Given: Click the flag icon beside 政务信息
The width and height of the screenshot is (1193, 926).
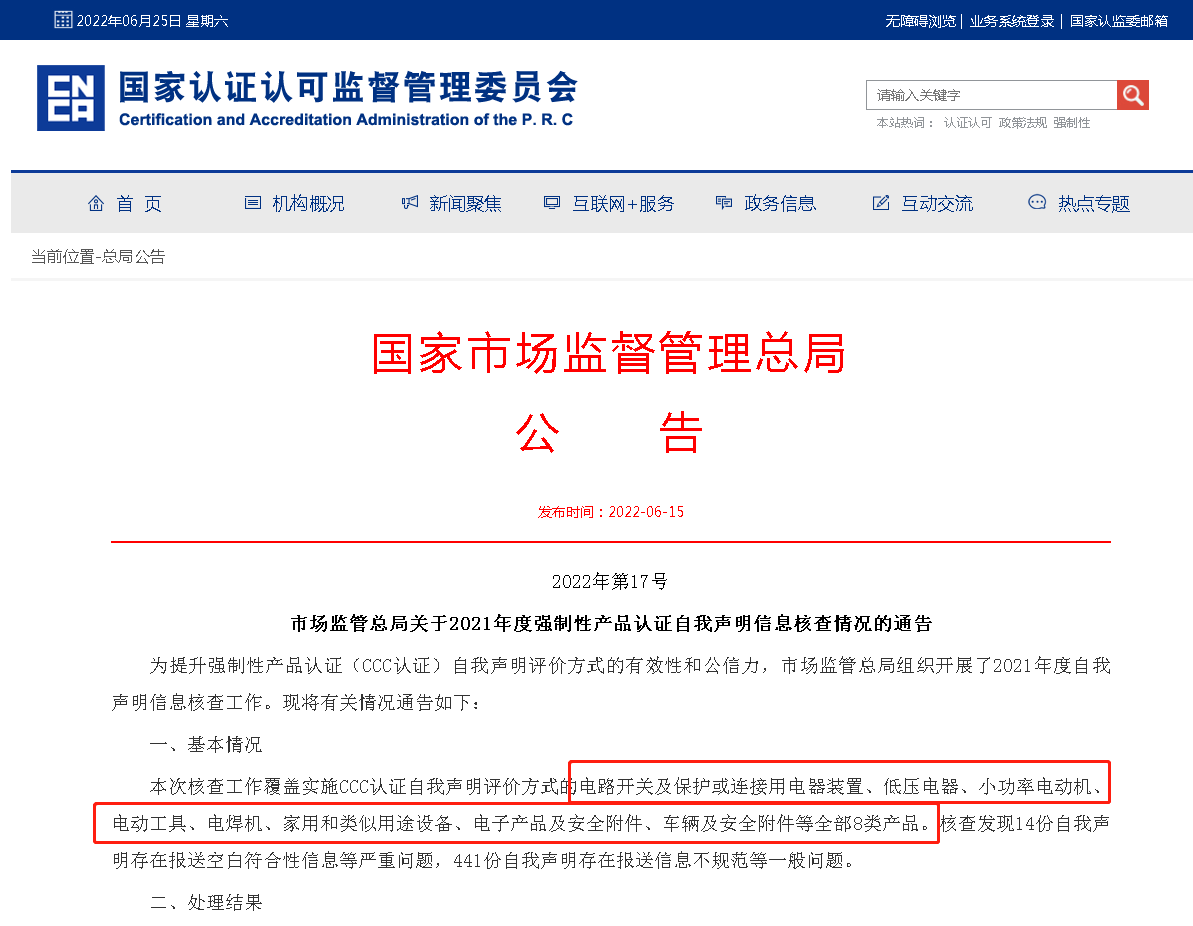Looking at the screenshot, I should [723, 202].
